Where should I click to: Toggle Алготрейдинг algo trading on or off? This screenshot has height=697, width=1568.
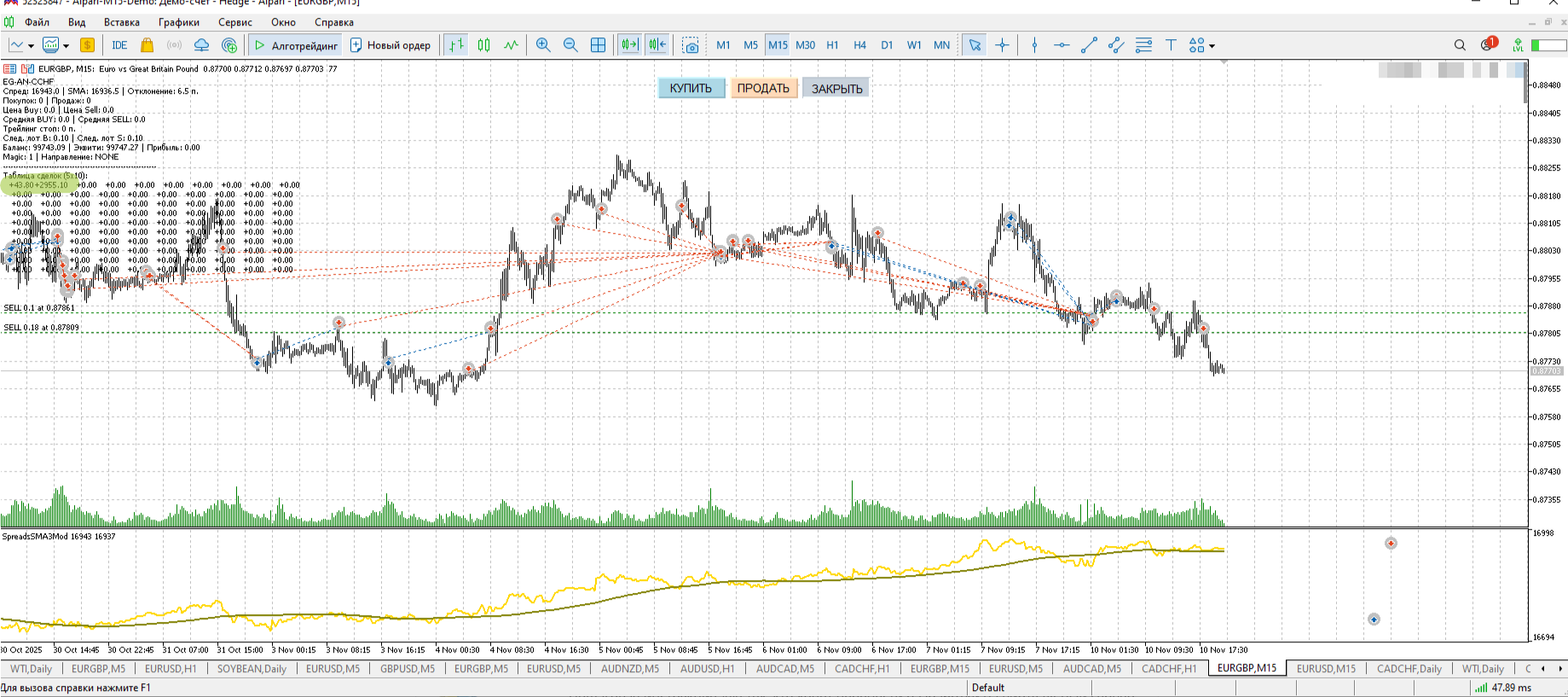[x=296, y=45]
